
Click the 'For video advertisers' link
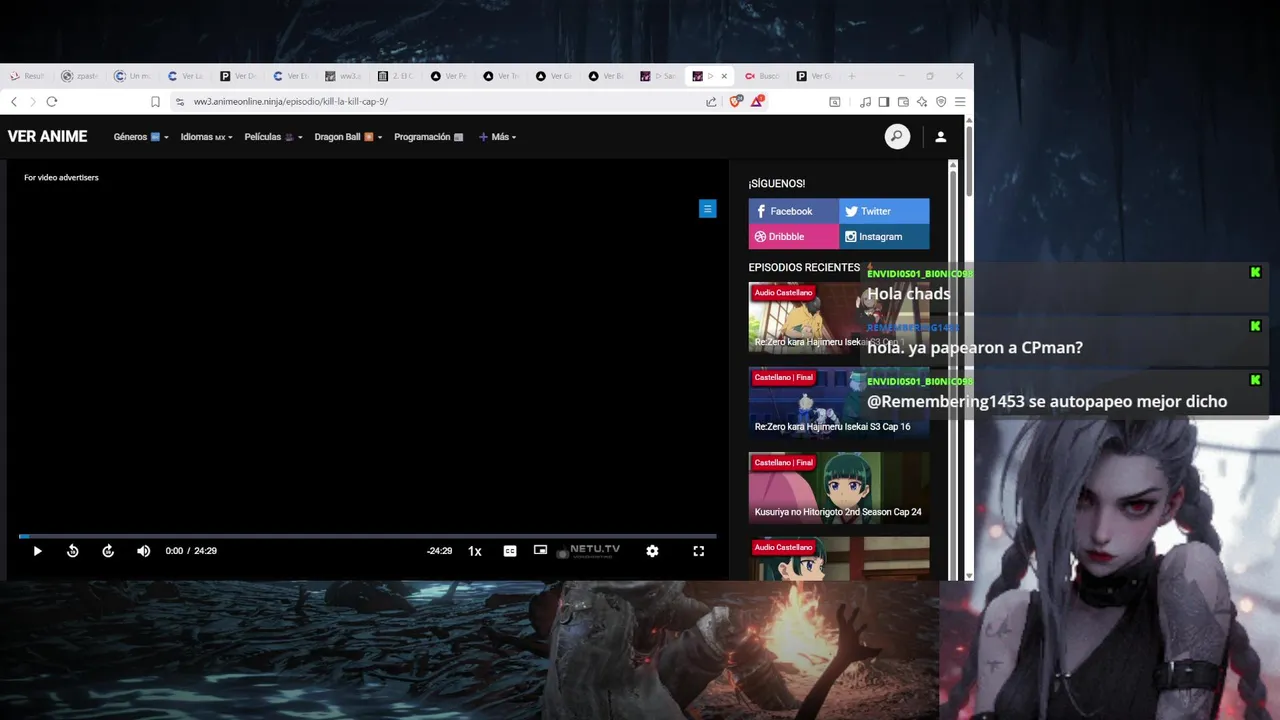pos(61,177)
